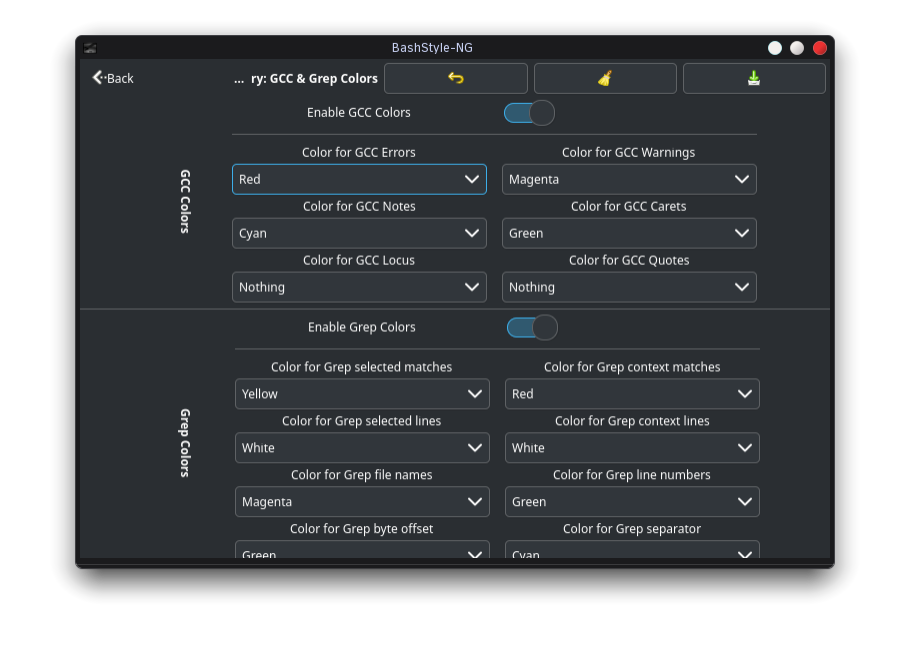Image resolution: width=910 pixels, height=655 pixels.
Task: Open the GCC Locus color dropdown
Action: coord(359,287)
